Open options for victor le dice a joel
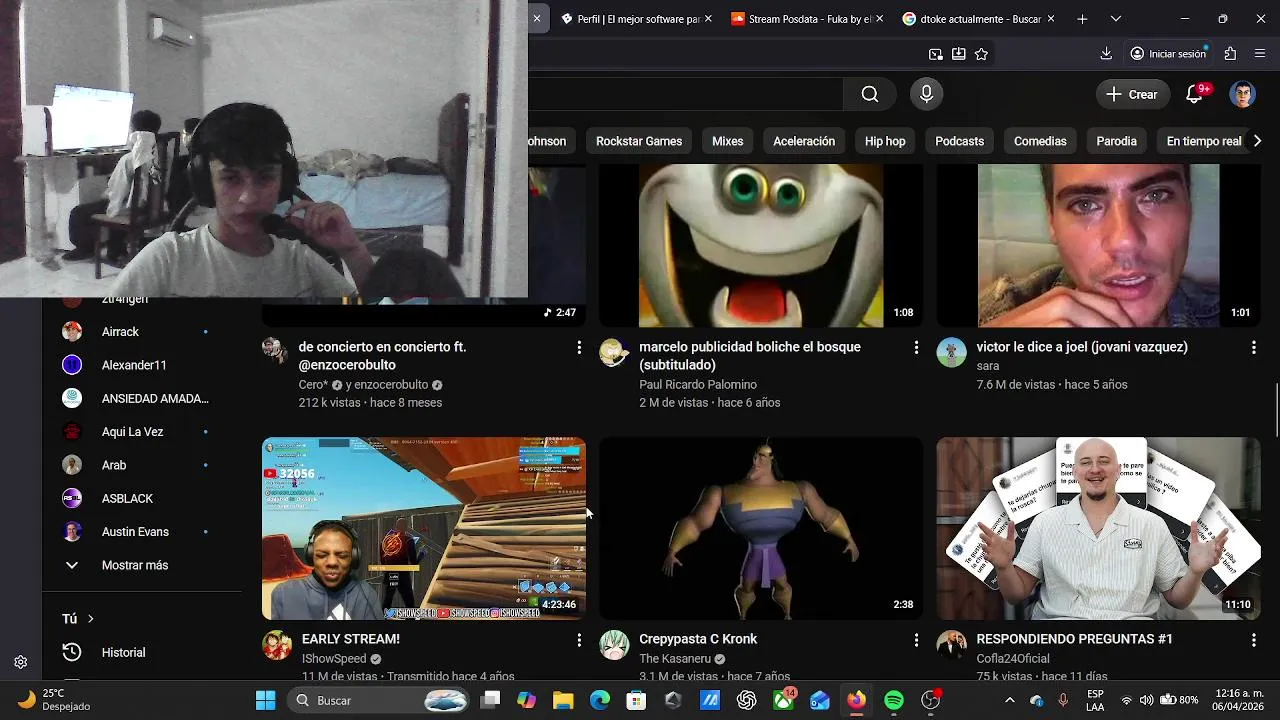 (1253, 347)
